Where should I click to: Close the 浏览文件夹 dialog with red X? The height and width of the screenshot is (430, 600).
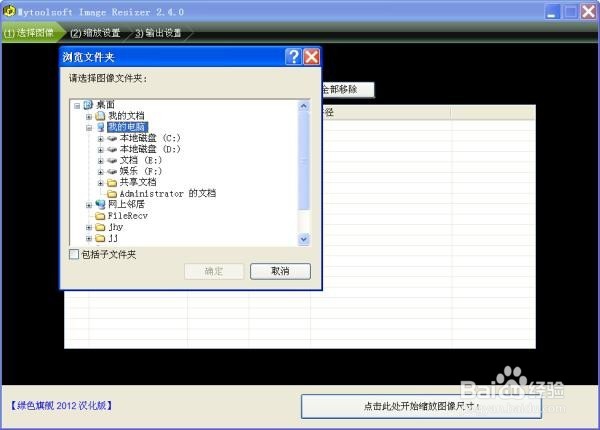[x=311, y=57]
